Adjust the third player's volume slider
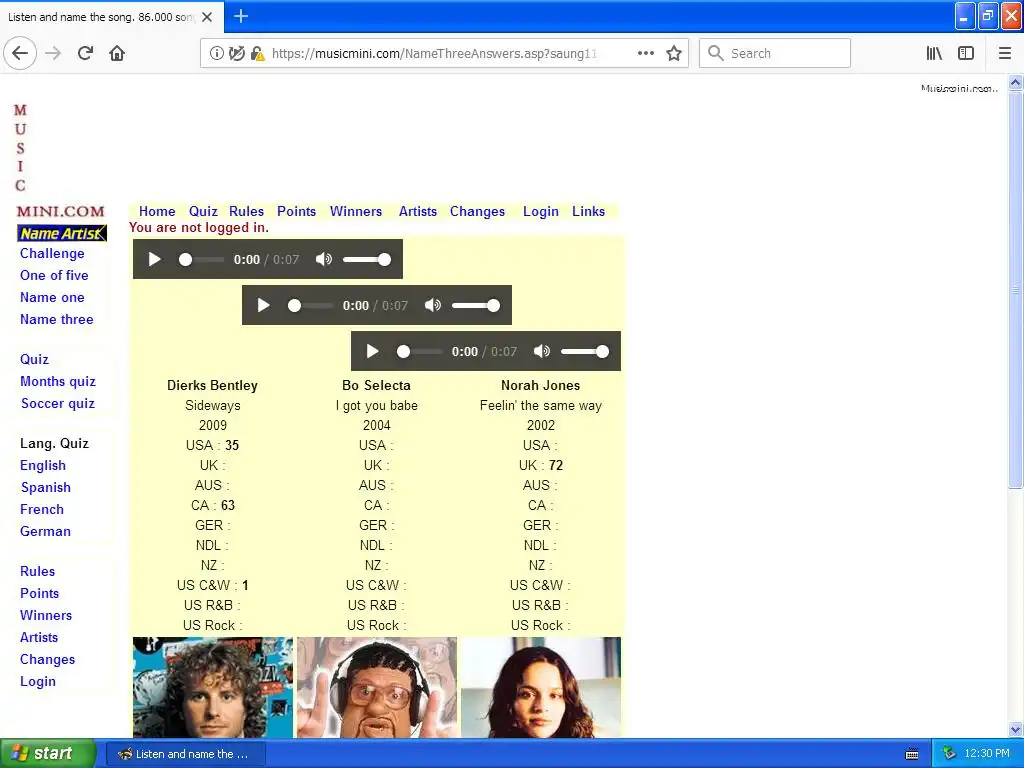 click(584, 351)
